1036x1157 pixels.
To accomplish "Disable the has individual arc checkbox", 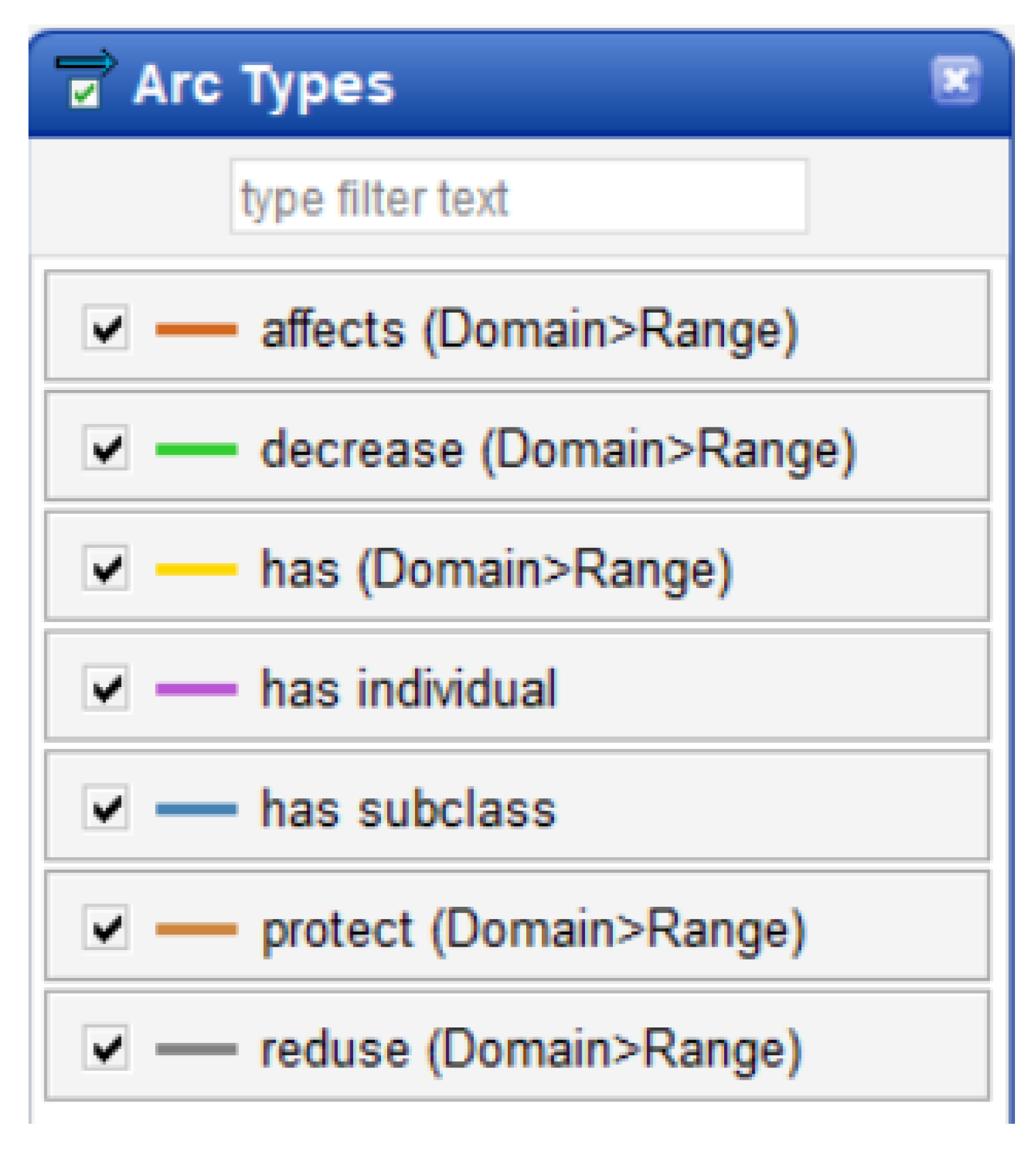I will [106, 688].
